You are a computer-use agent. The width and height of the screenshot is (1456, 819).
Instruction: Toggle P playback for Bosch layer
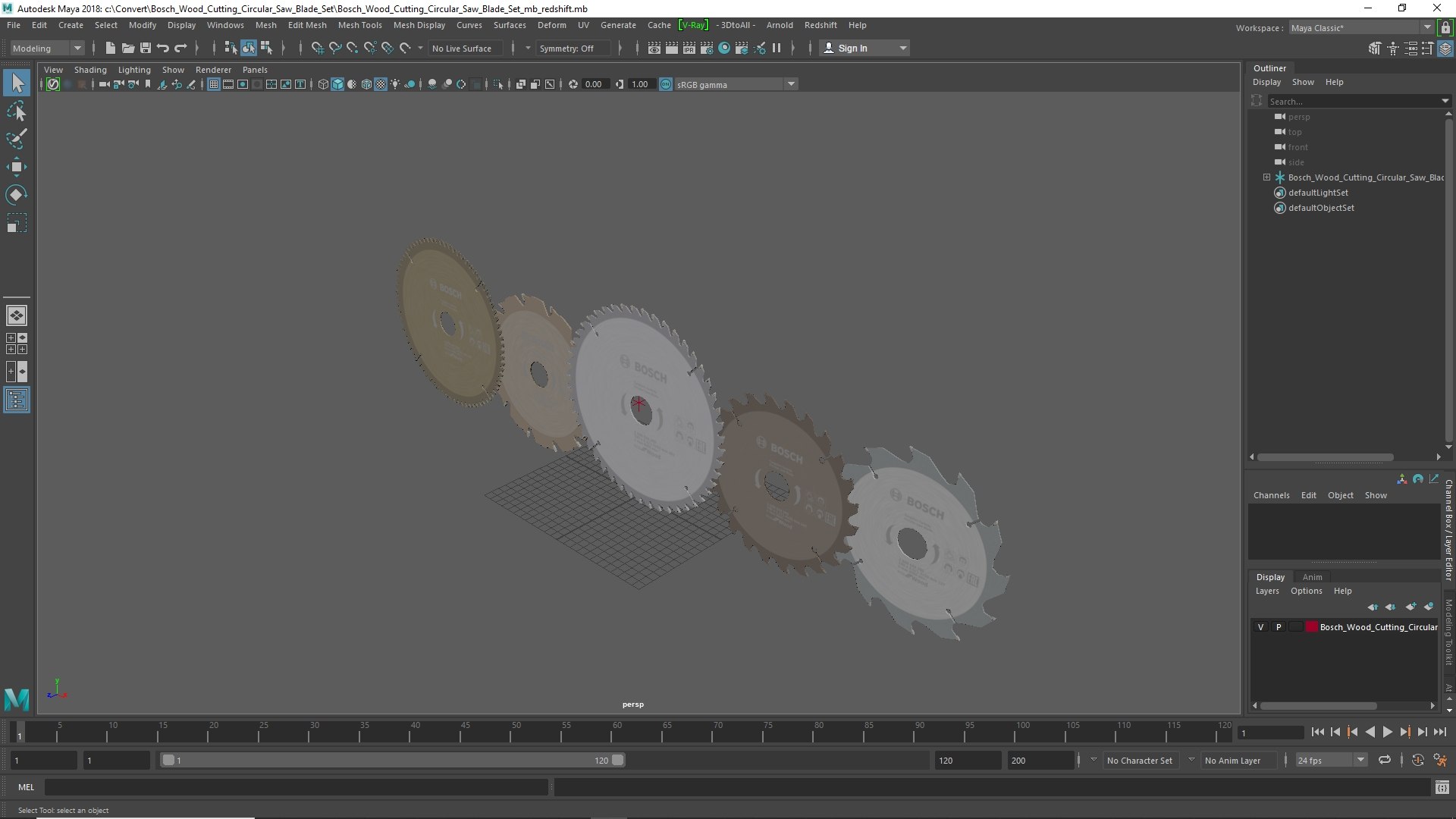coord(1279,627)
